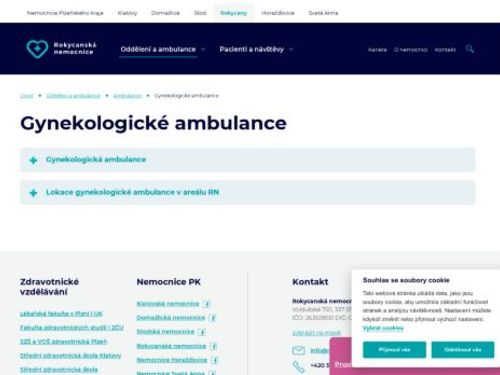Open the O nemocnici header link
Image resolution: width=500 pixels, height=375 pixels.
411,50
